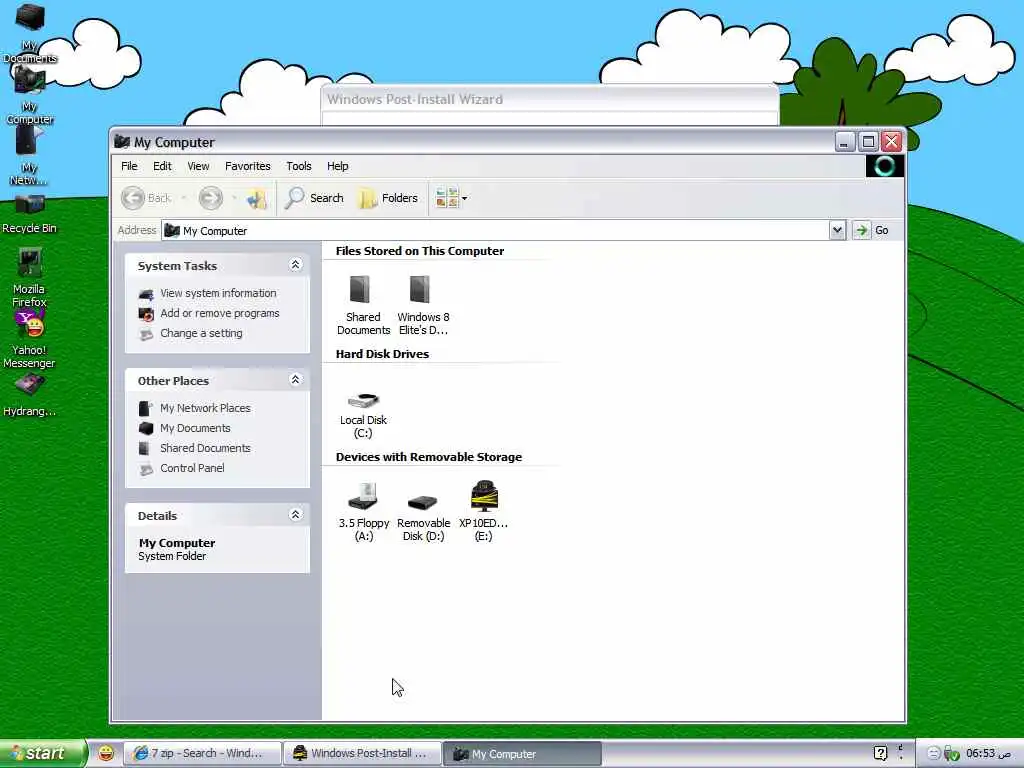Collapse the Other Places panel
Viewport: 1024px width, 768px height.
coord(295,379)
